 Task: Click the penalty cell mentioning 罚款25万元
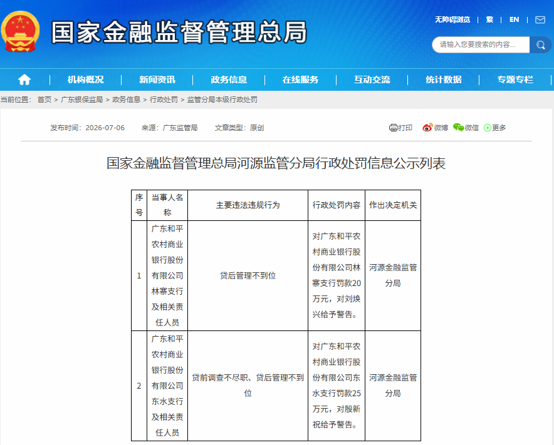336,386
